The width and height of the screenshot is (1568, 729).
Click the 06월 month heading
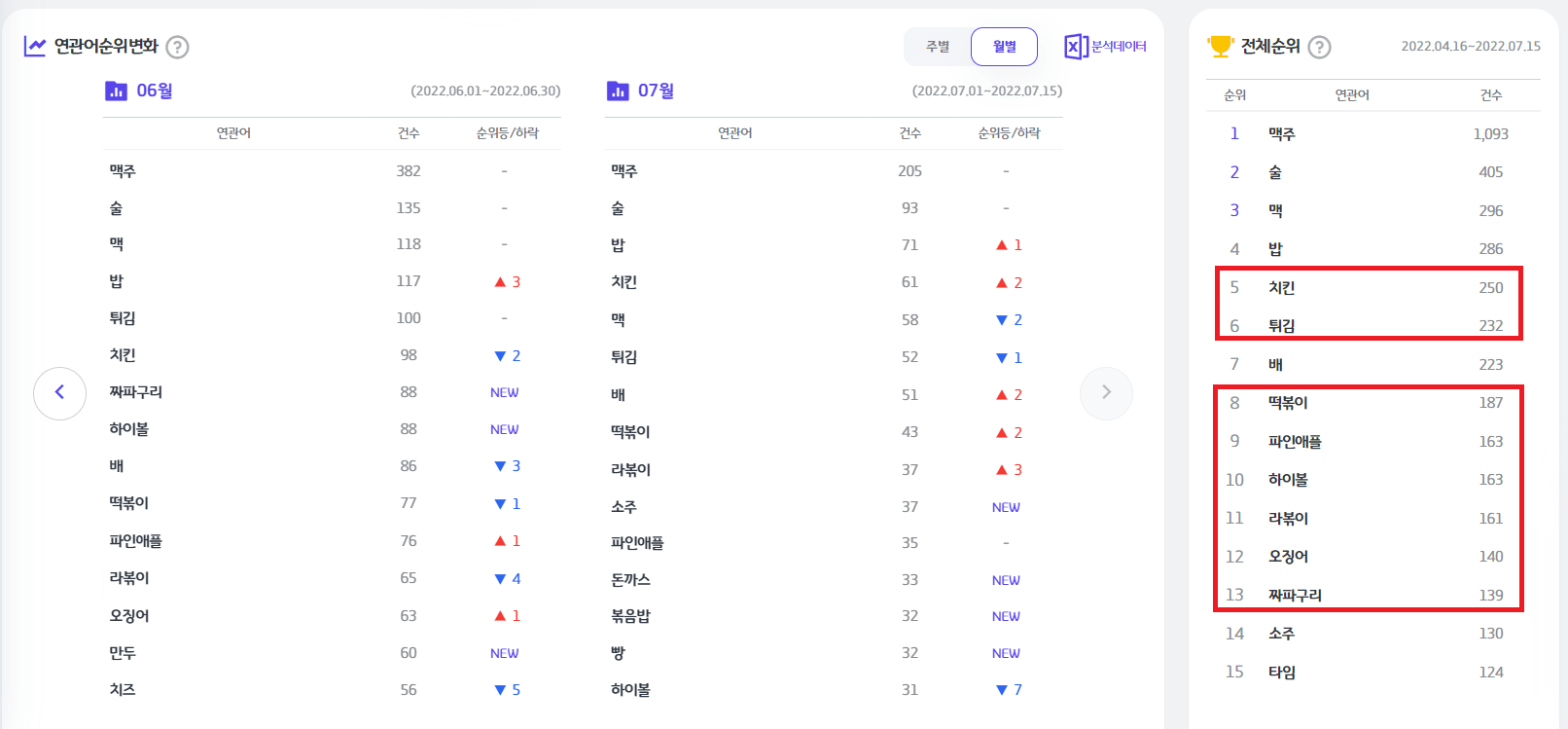[x=155, y=91]
